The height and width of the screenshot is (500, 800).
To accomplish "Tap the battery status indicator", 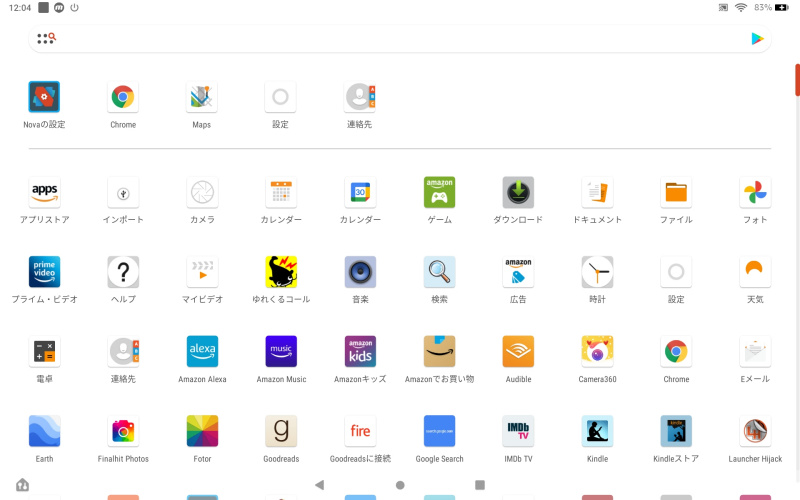I will click(x=782, y=8).
